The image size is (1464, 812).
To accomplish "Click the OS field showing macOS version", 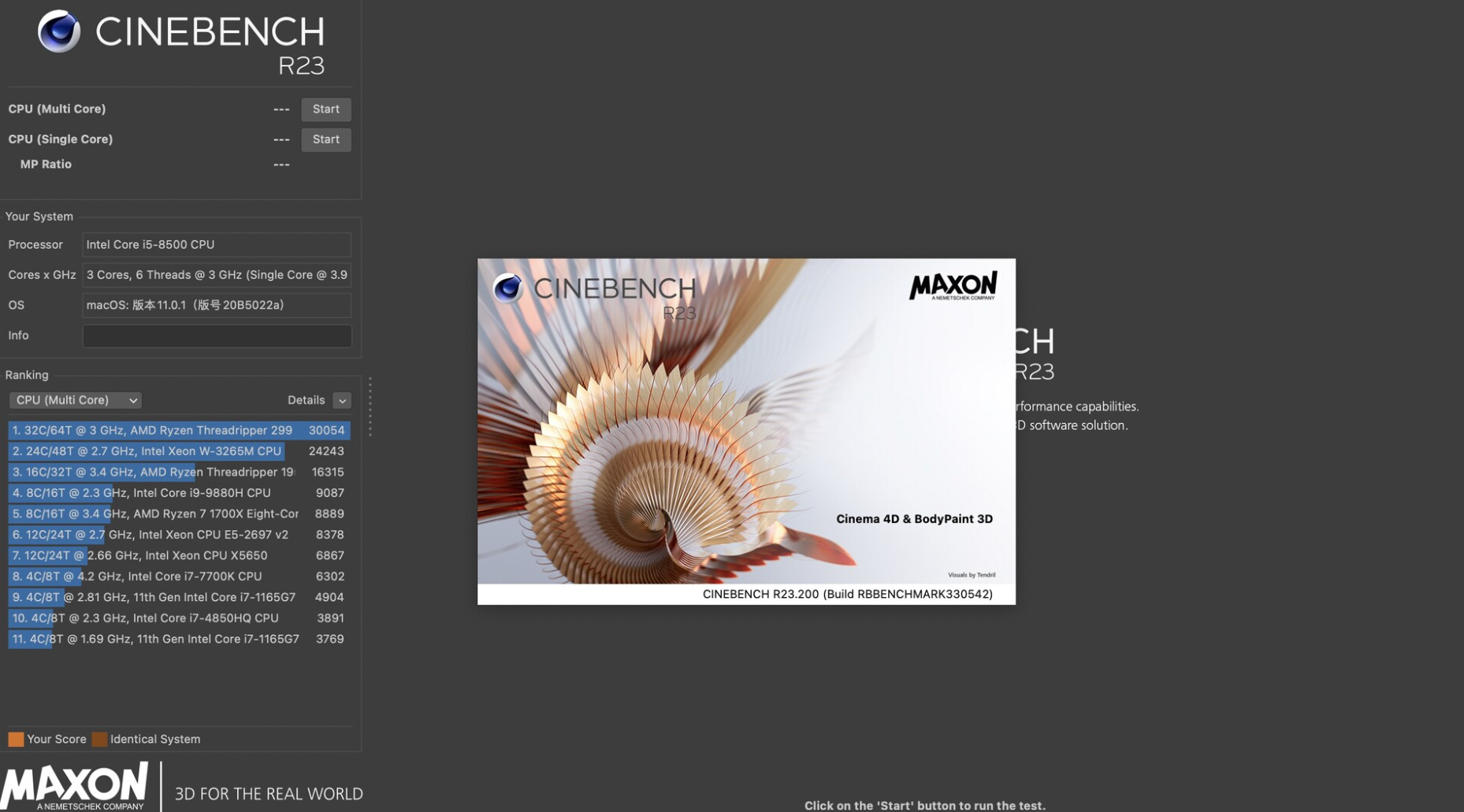I will coord(216,305).
